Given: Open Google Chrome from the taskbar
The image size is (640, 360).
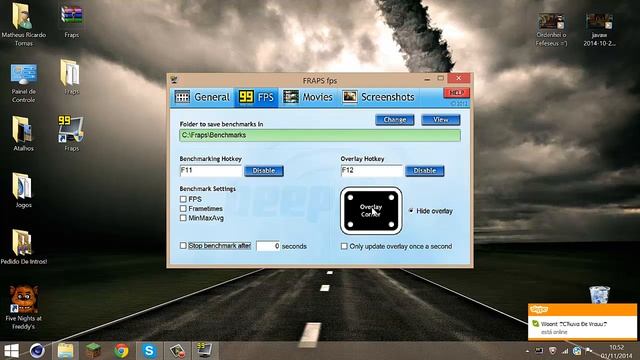Looking at the screenshot, I should [121, 351].
